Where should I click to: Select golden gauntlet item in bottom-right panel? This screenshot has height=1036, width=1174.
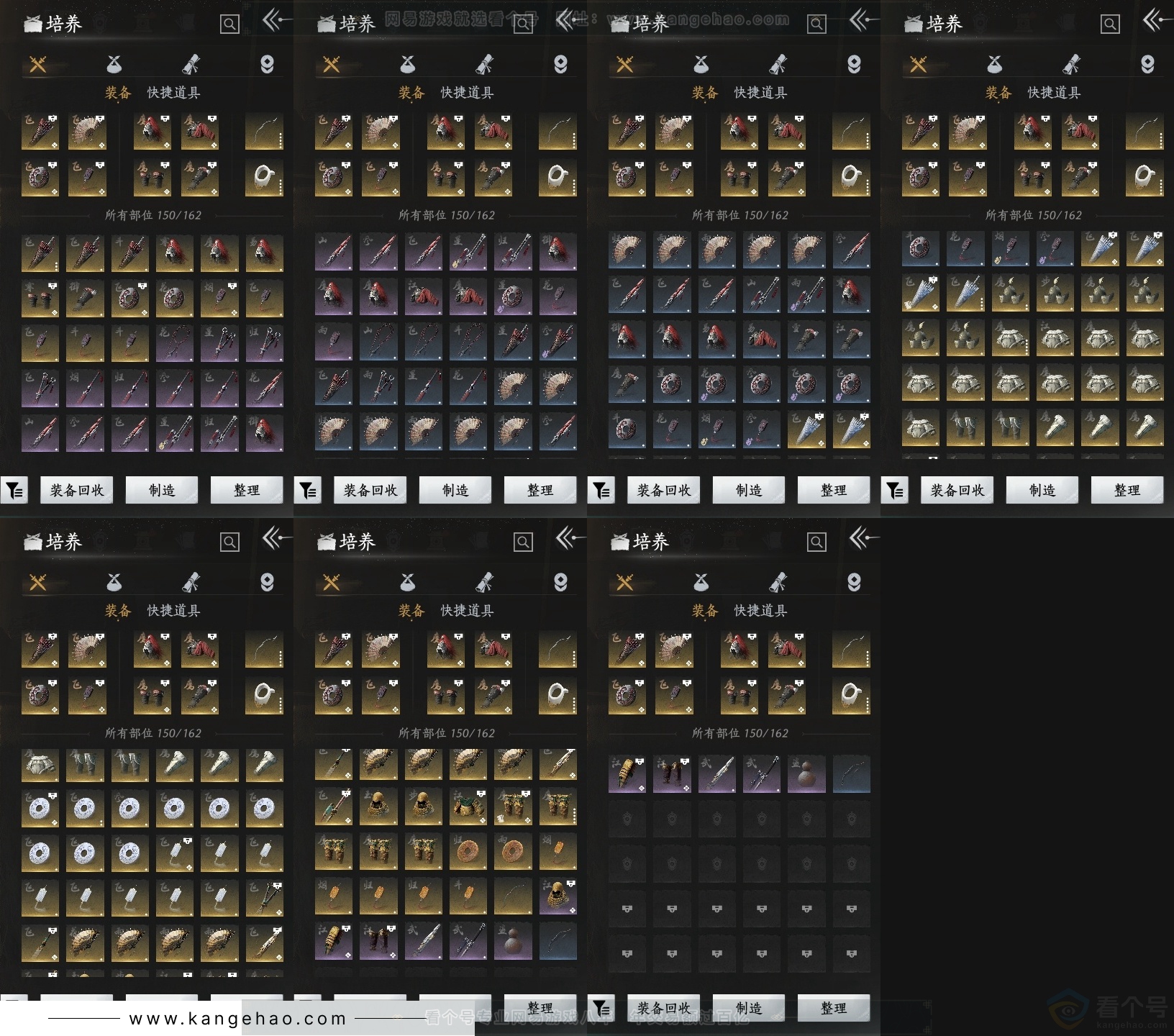627,773
